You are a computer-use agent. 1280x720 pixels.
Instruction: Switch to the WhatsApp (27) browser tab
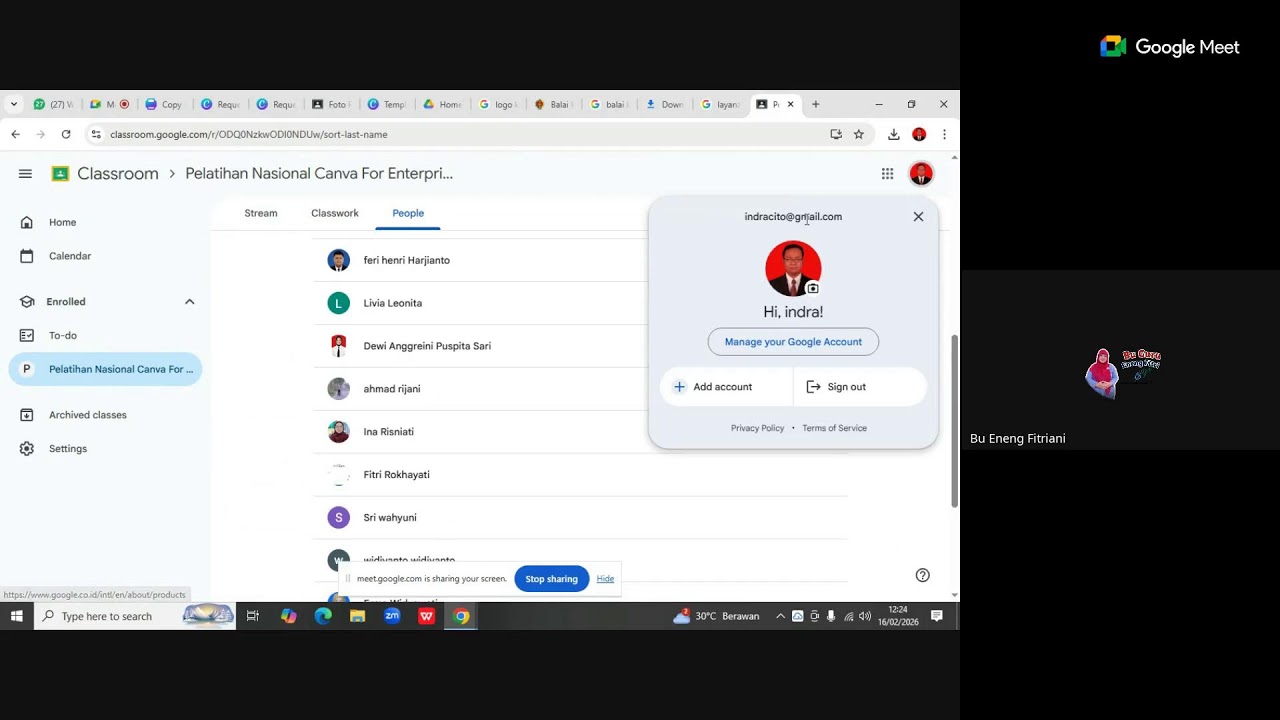55,104
